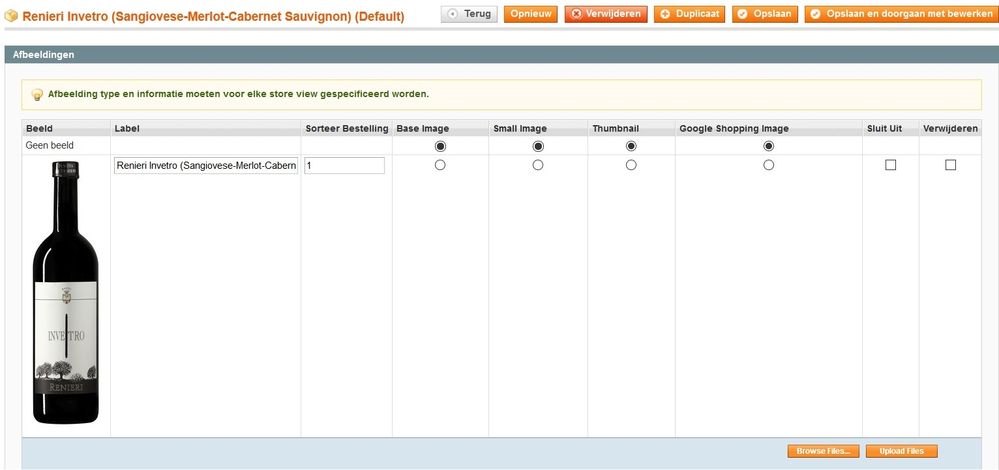The width and height of the screenshot is (999, 470).
Task: Click the Verwijderen delete product button
Action: [x=605, y=14]
